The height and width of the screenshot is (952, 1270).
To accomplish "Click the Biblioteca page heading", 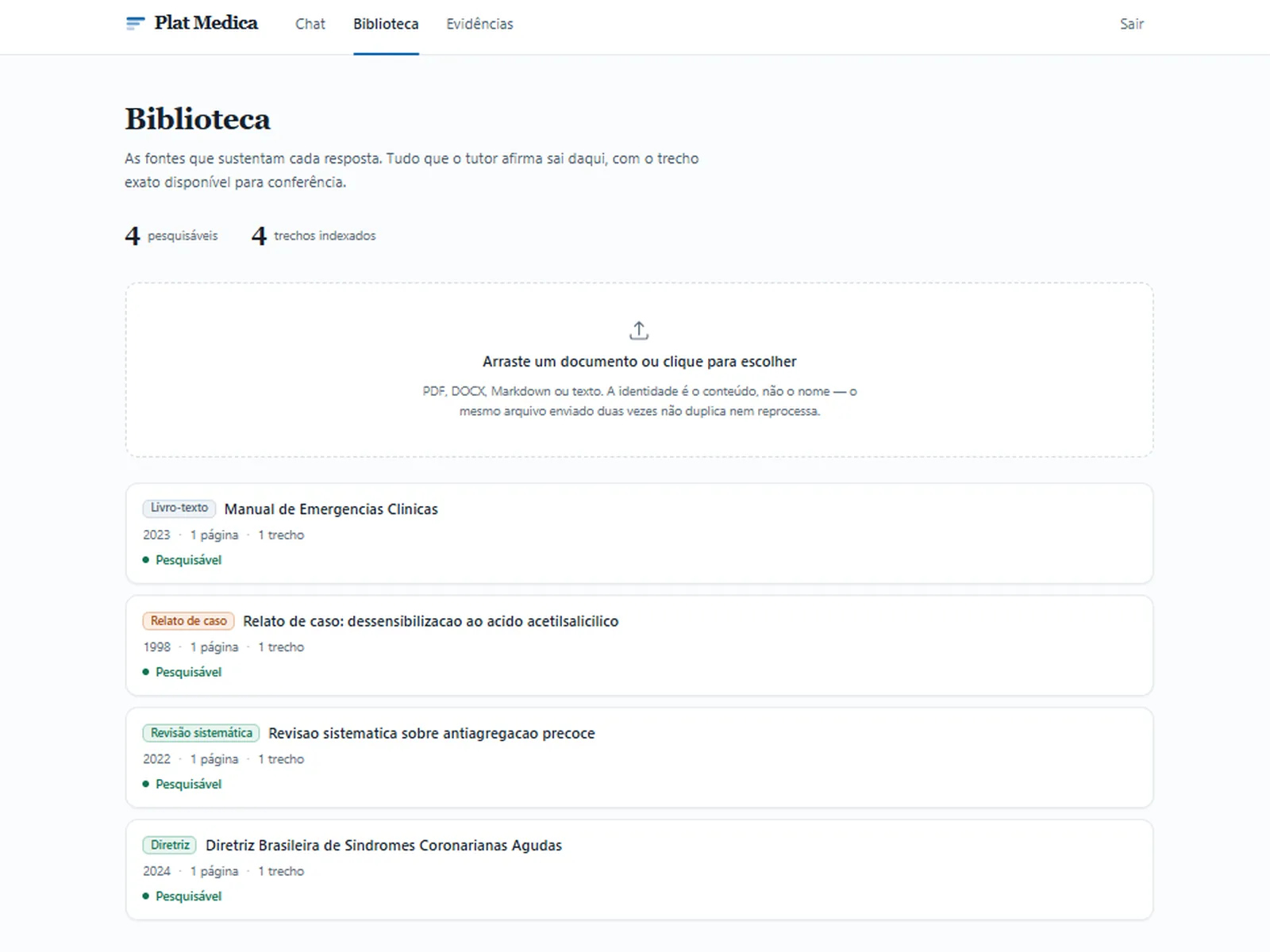I will tap(198, 119).
